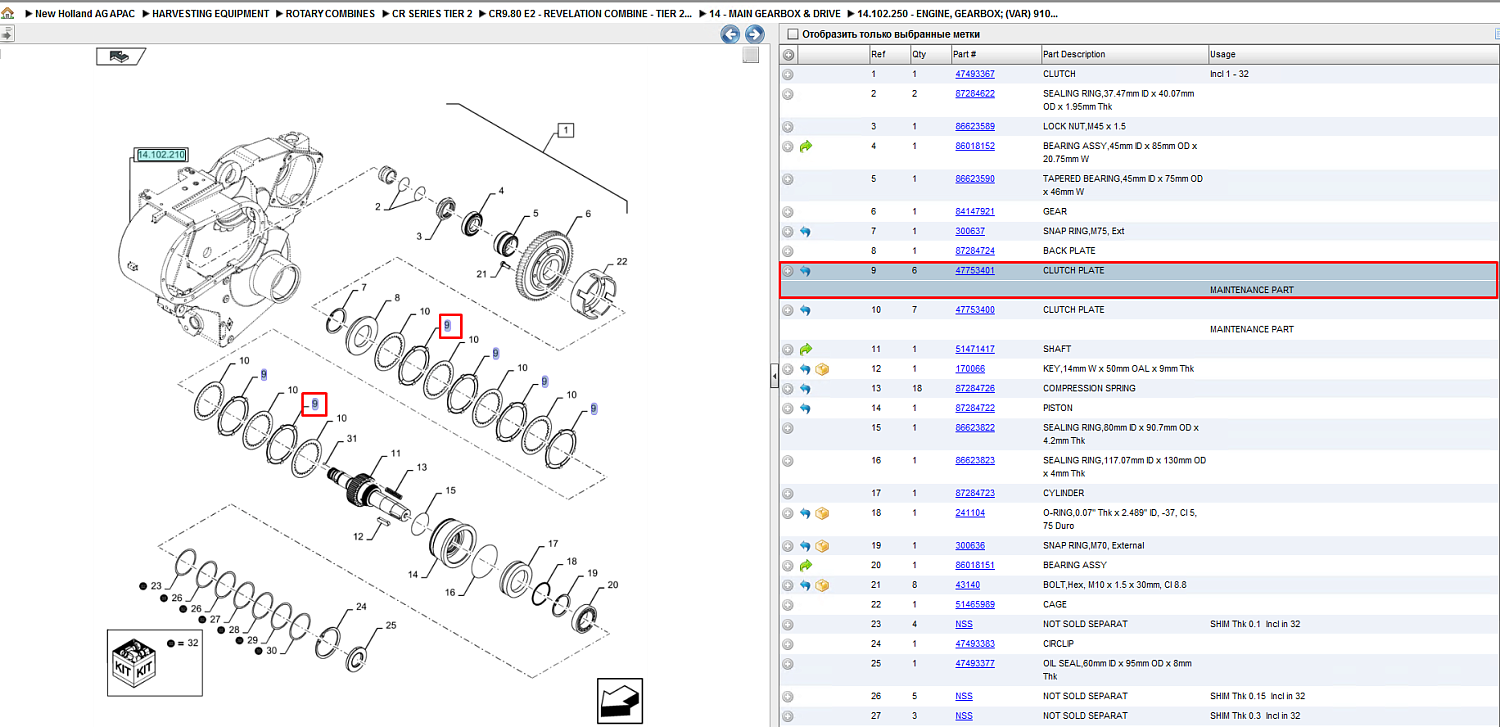This screenshot has height=727, width=1500.
Task: Click the return arrow icon at diagram bottom right
Action: (620, 700)
